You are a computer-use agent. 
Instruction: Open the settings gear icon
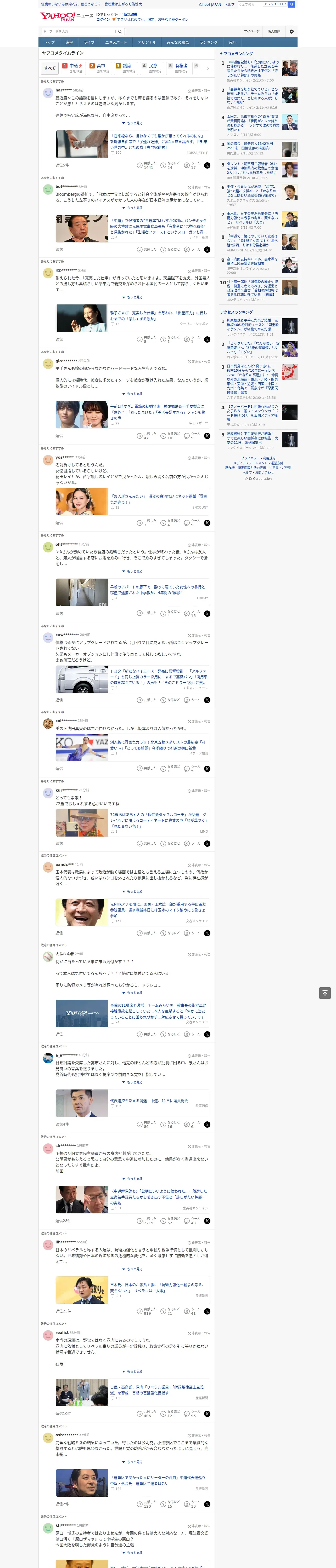[292, 32]
